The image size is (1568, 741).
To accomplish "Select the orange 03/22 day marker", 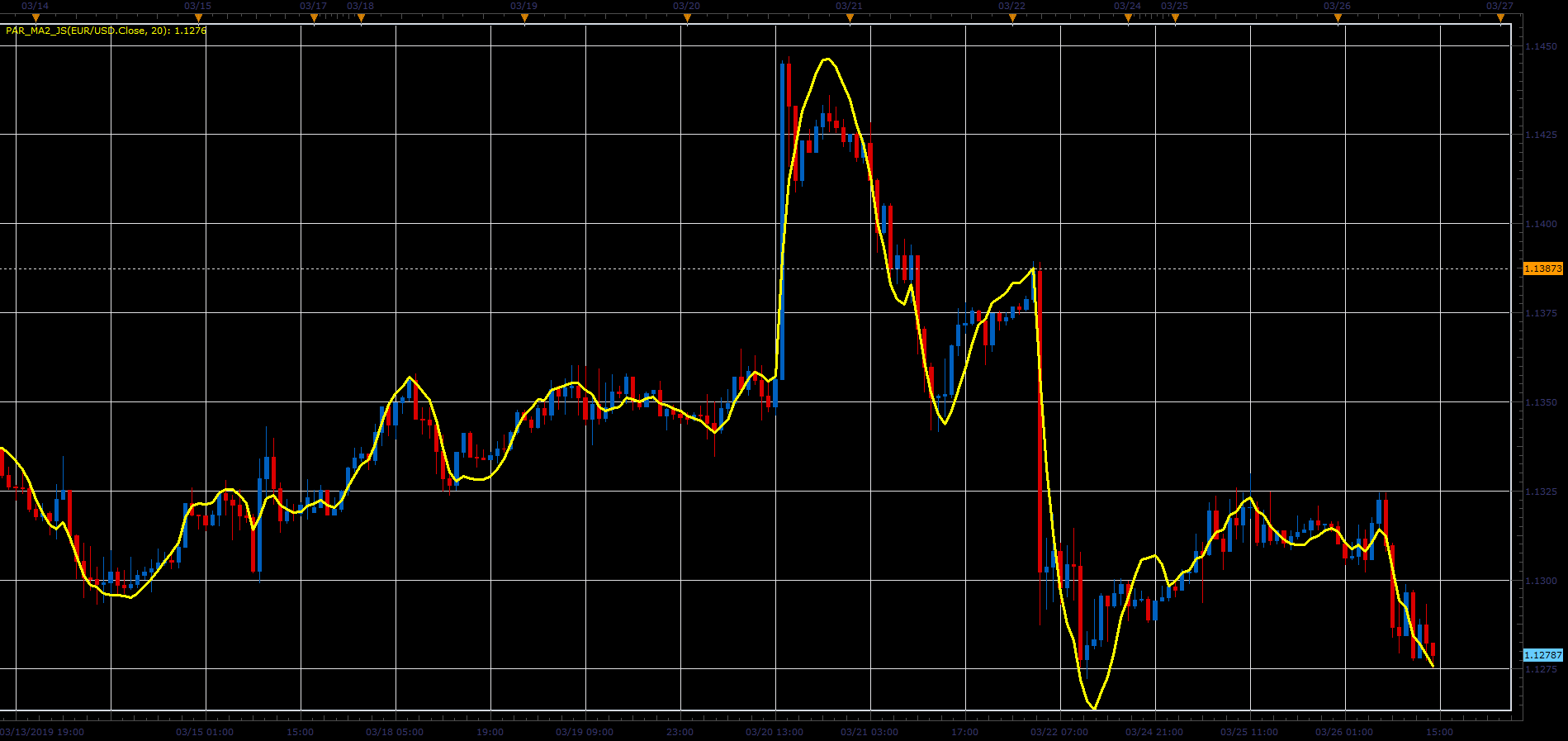I will tap(1012, 18).
